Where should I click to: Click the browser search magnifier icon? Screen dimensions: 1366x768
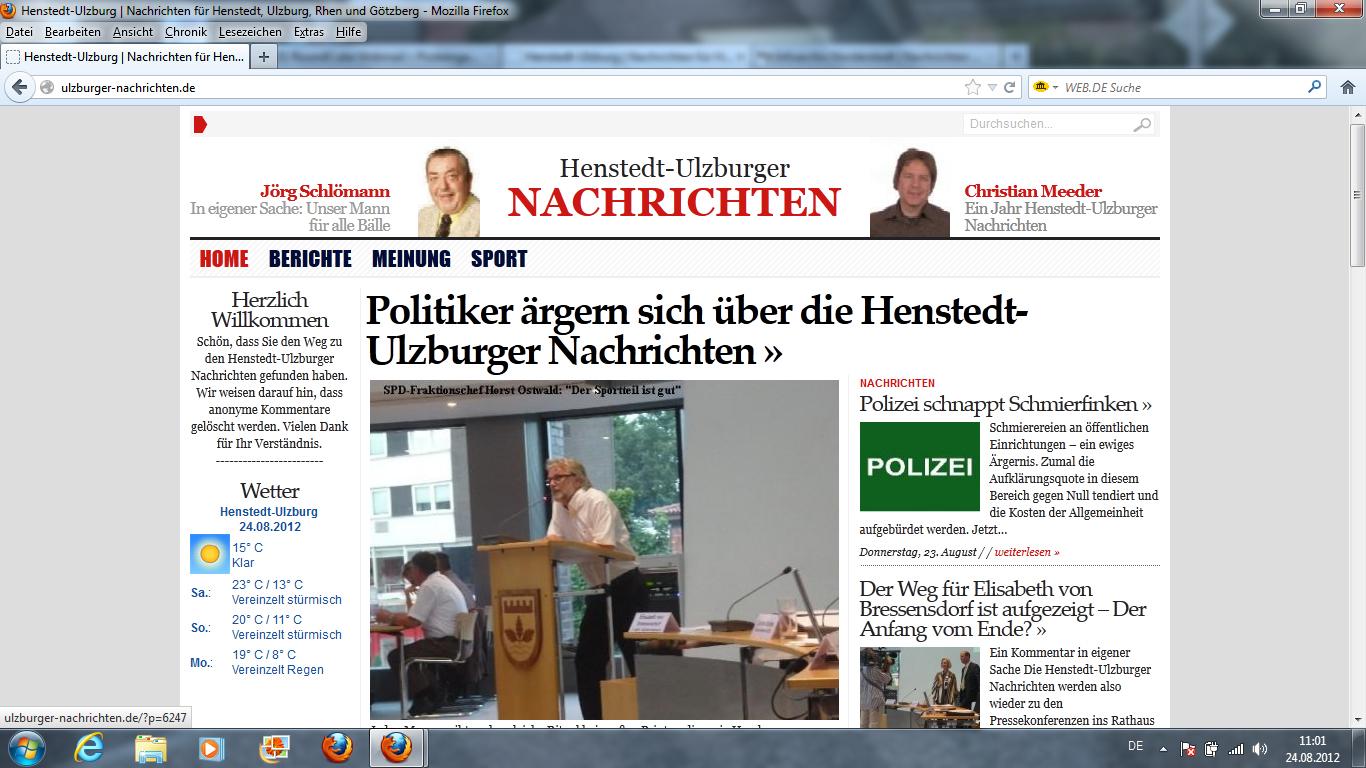point(1315,87)
